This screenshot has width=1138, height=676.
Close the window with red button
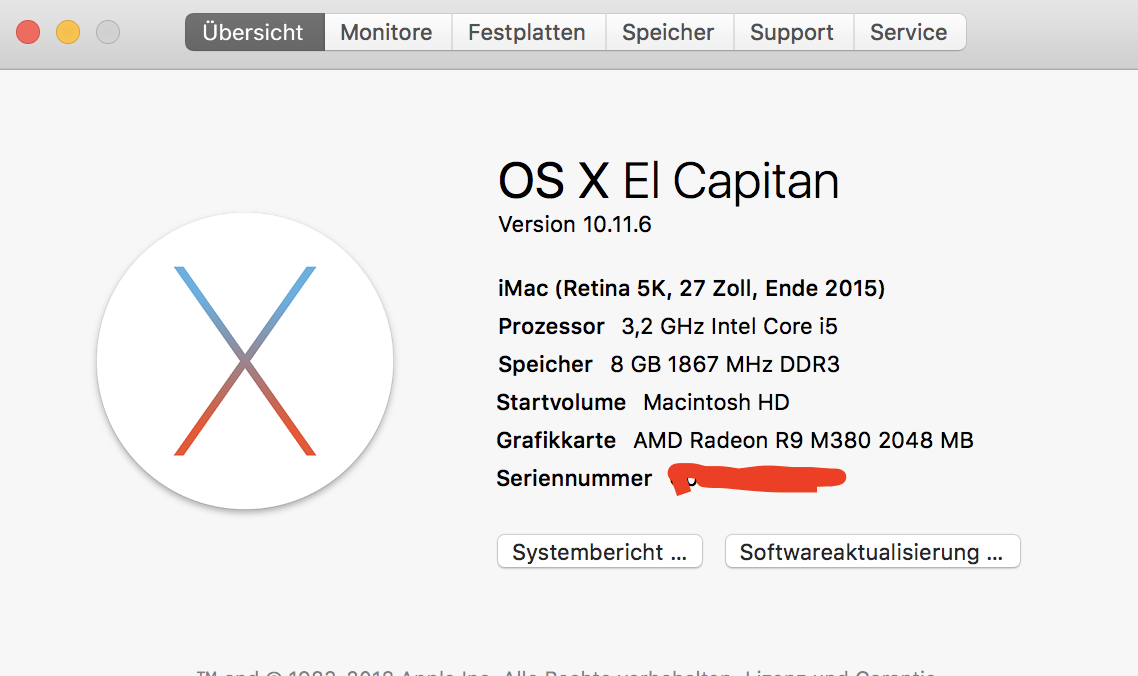(28, 33)
